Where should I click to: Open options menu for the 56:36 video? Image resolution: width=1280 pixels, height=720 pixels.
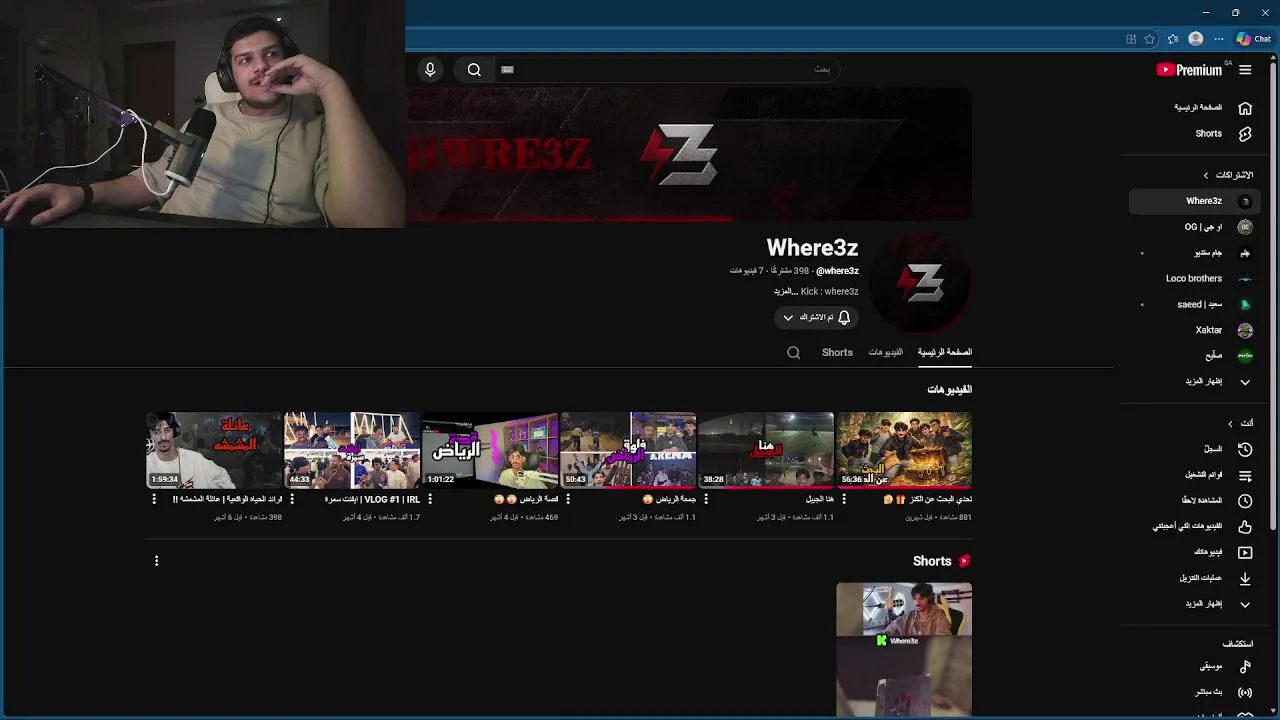click(x=843, y=499)
